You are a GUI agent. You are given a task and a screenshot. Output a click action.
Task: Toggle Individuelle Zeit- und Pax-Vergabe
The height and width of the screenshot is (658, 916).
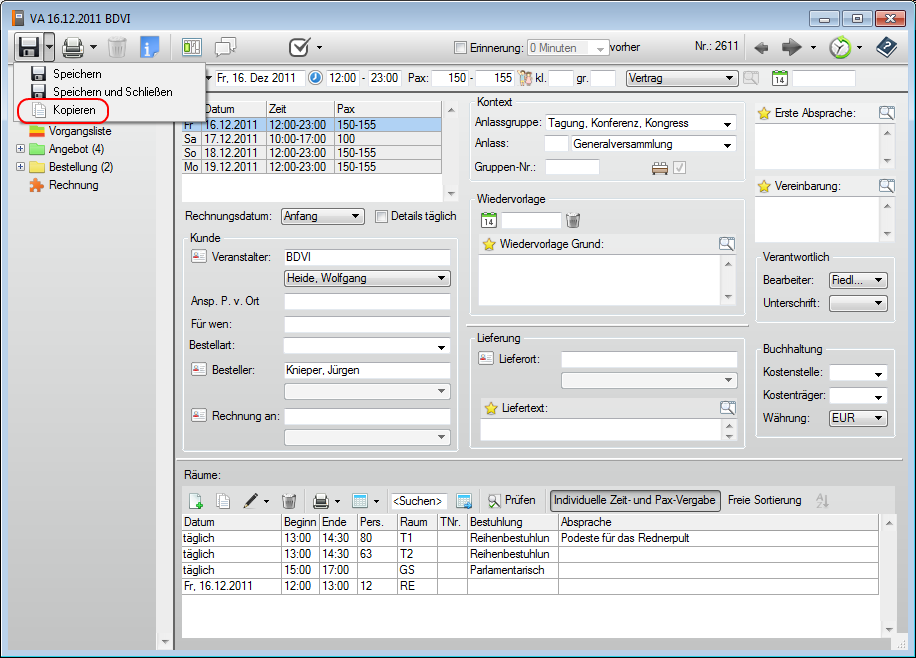click(635, 500)
